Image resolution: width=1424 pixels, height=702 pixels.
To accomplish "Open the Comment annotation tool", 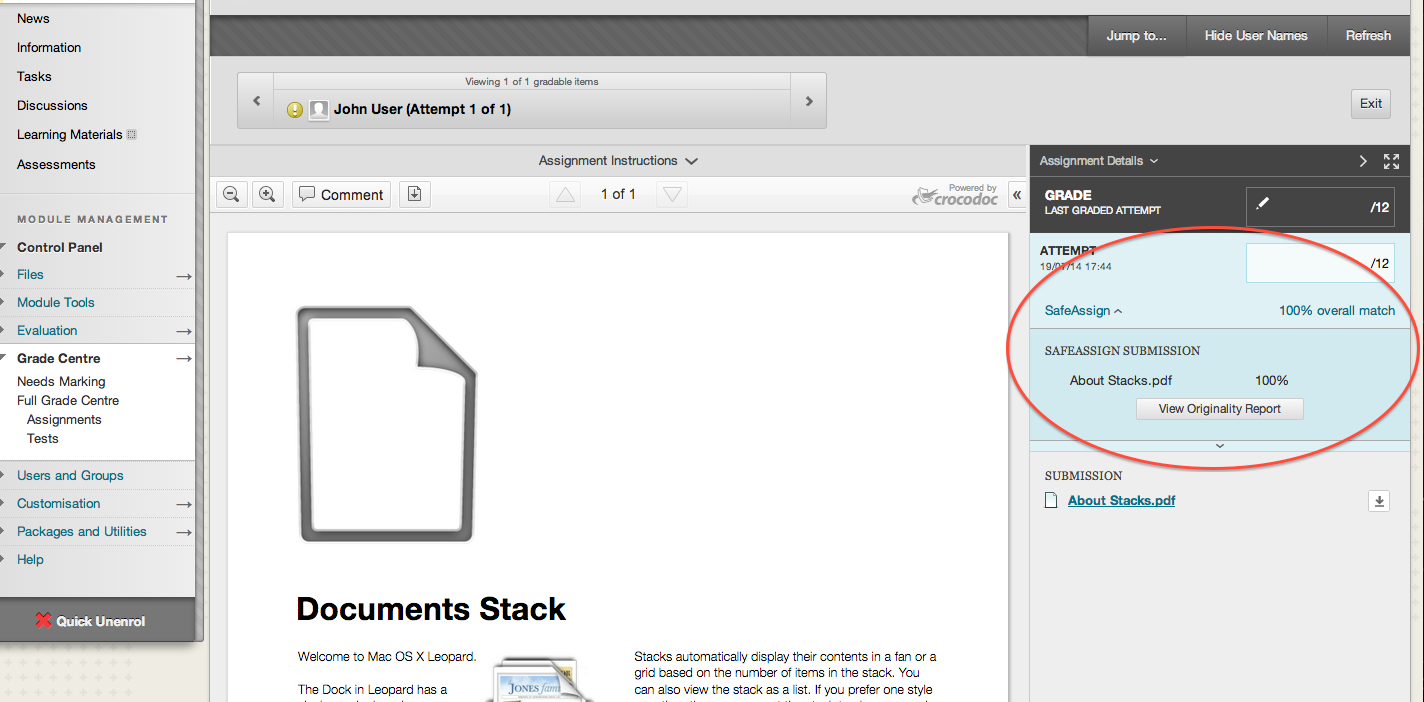I will pyautogui.click(x=341, y=194).
